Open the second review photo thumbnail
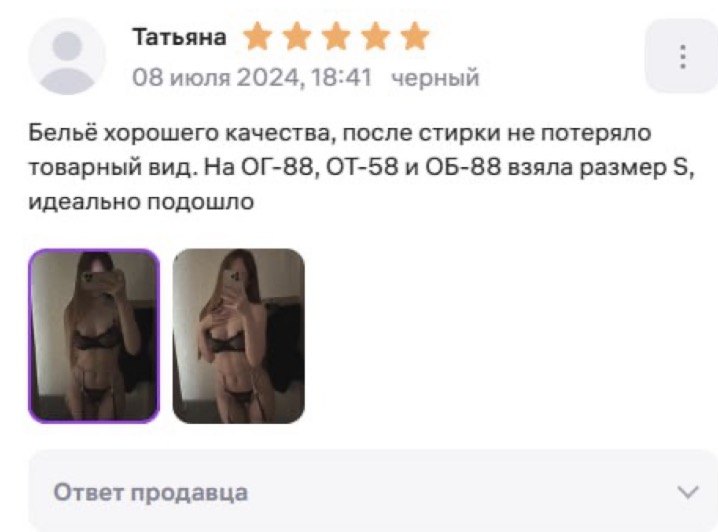Screen dimensions: 718x532 [239, 336]
